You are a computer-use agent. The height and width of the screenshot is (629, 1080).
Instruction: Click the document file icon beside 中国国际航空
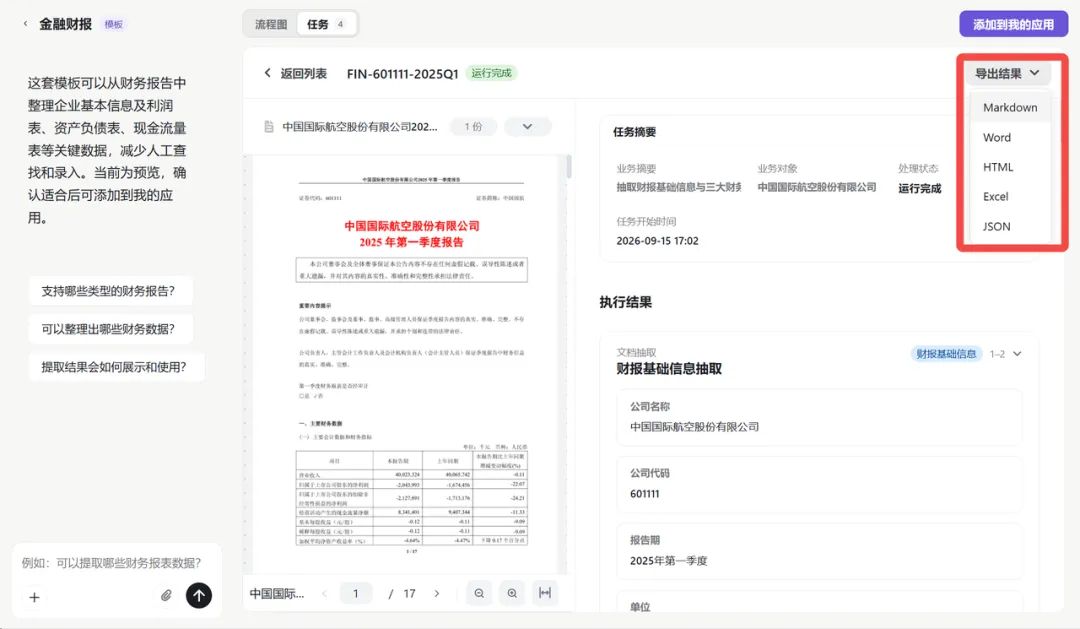click(x=269, y=127)
